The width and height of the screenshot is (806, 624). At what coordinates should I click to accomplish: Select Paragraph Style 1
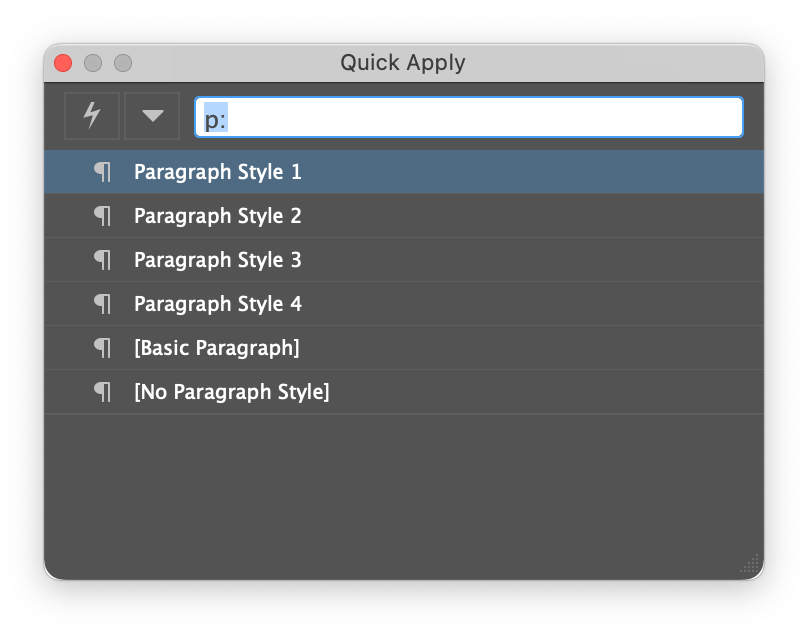coord(218,172)
